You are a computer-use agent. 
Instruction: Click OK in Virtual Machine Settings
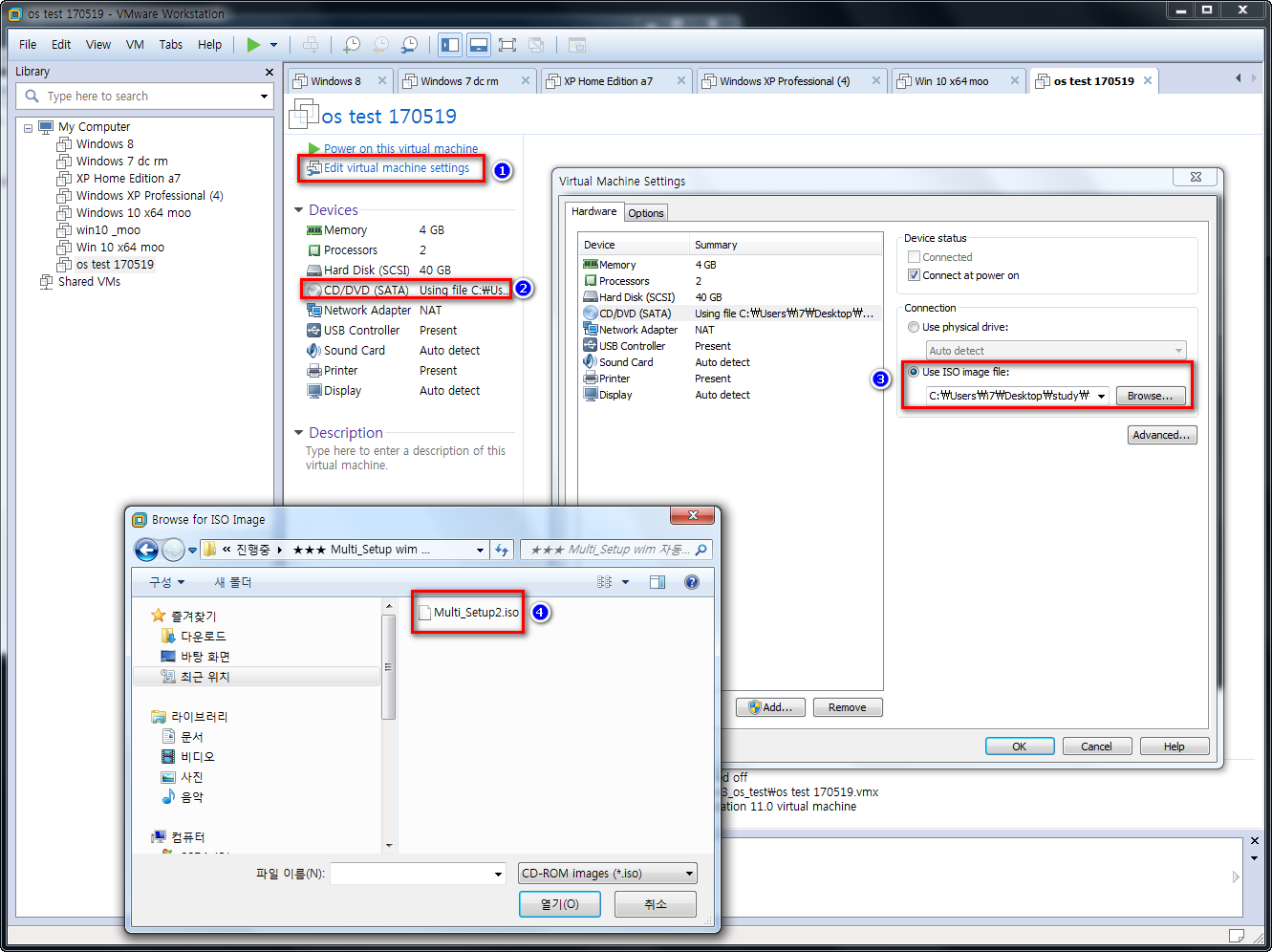pos(1020,746)
